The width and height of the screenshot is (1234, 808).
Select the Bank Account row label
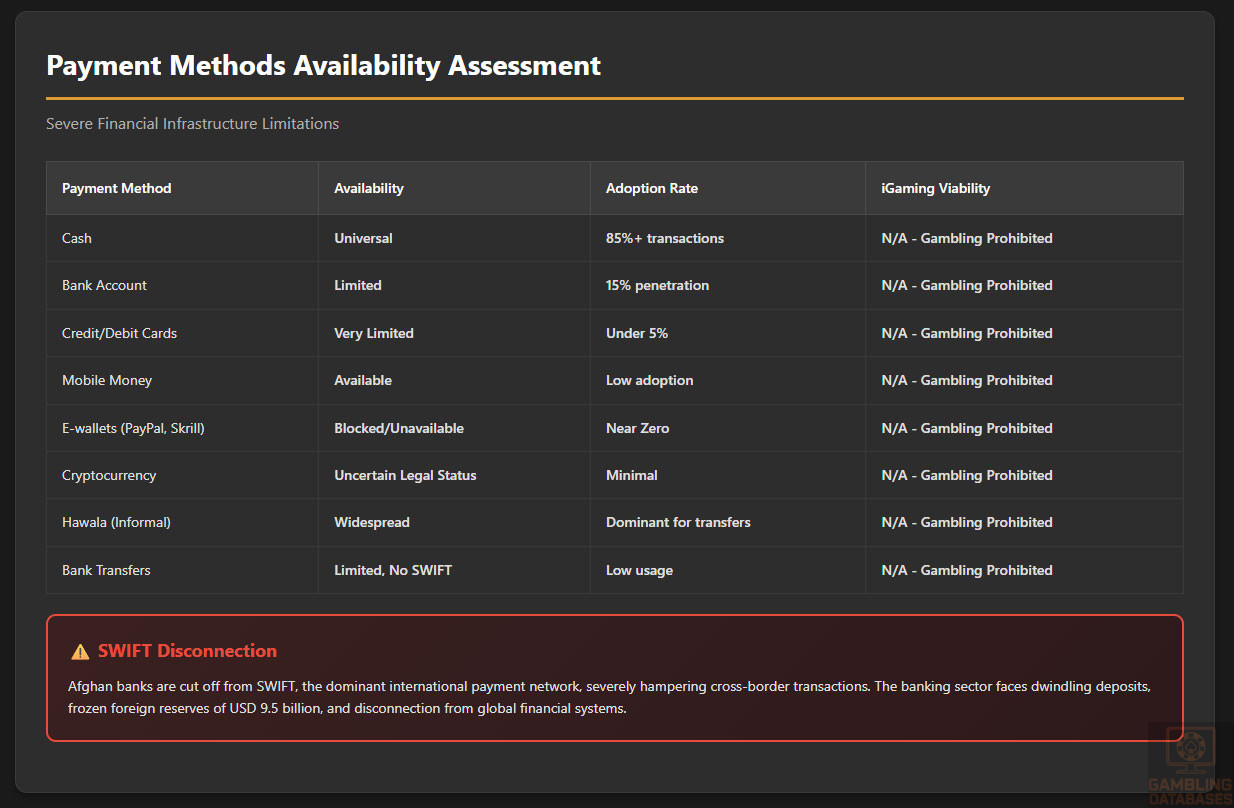tap(104, 285)
